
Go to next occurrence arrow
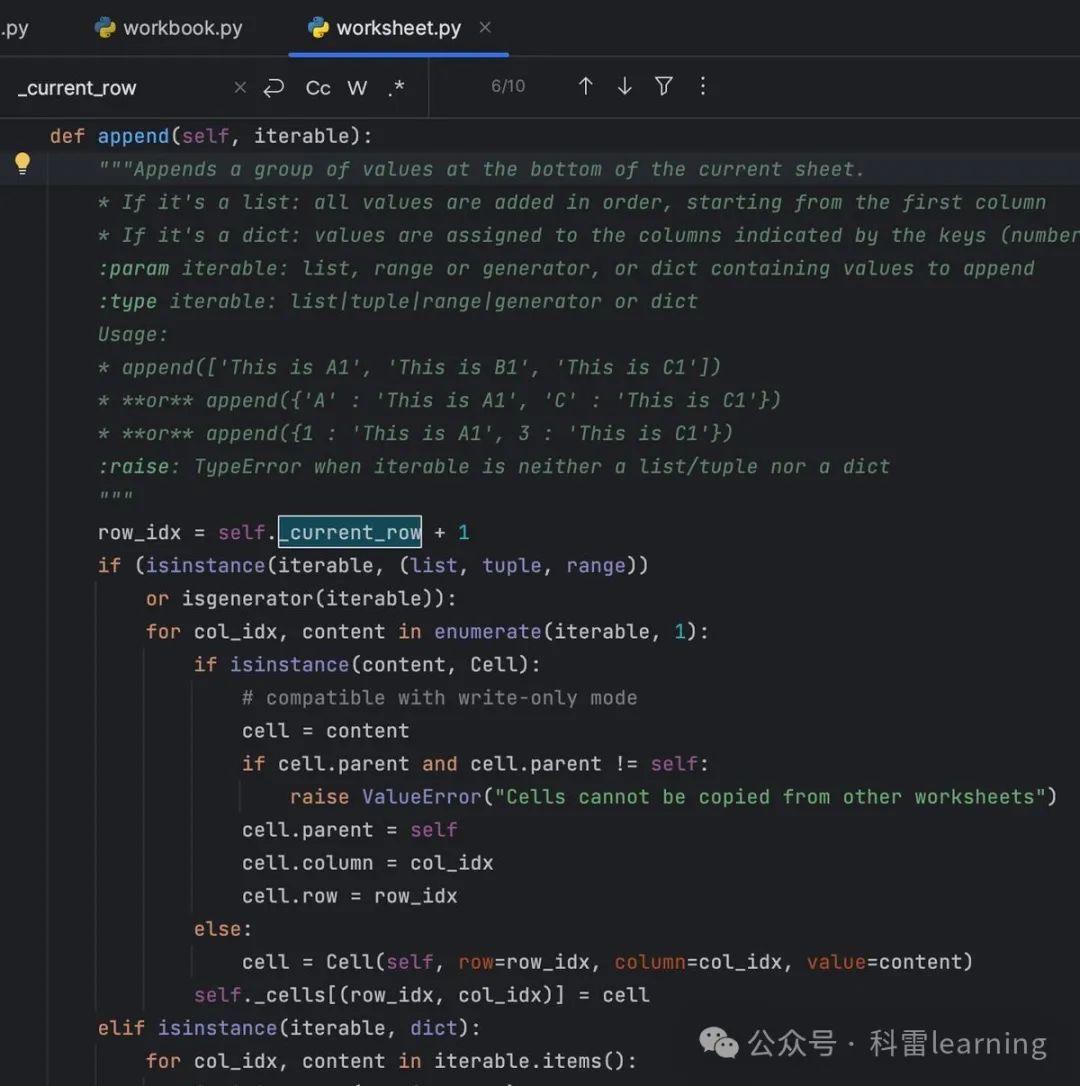[624, 86]
